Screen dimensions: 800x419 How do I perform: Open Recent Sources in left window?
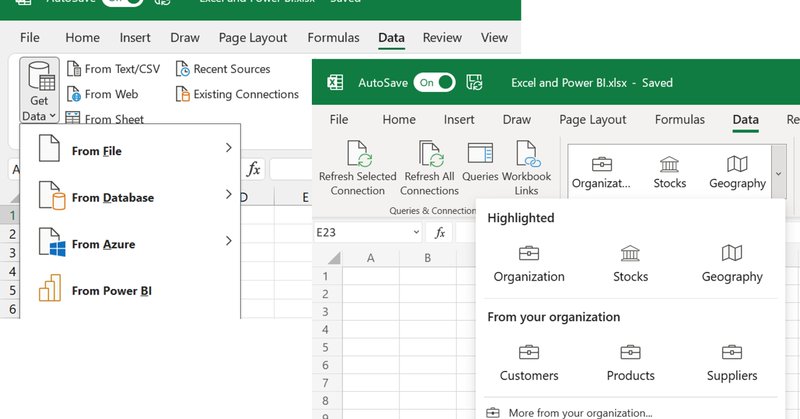[x=223, y=68]
